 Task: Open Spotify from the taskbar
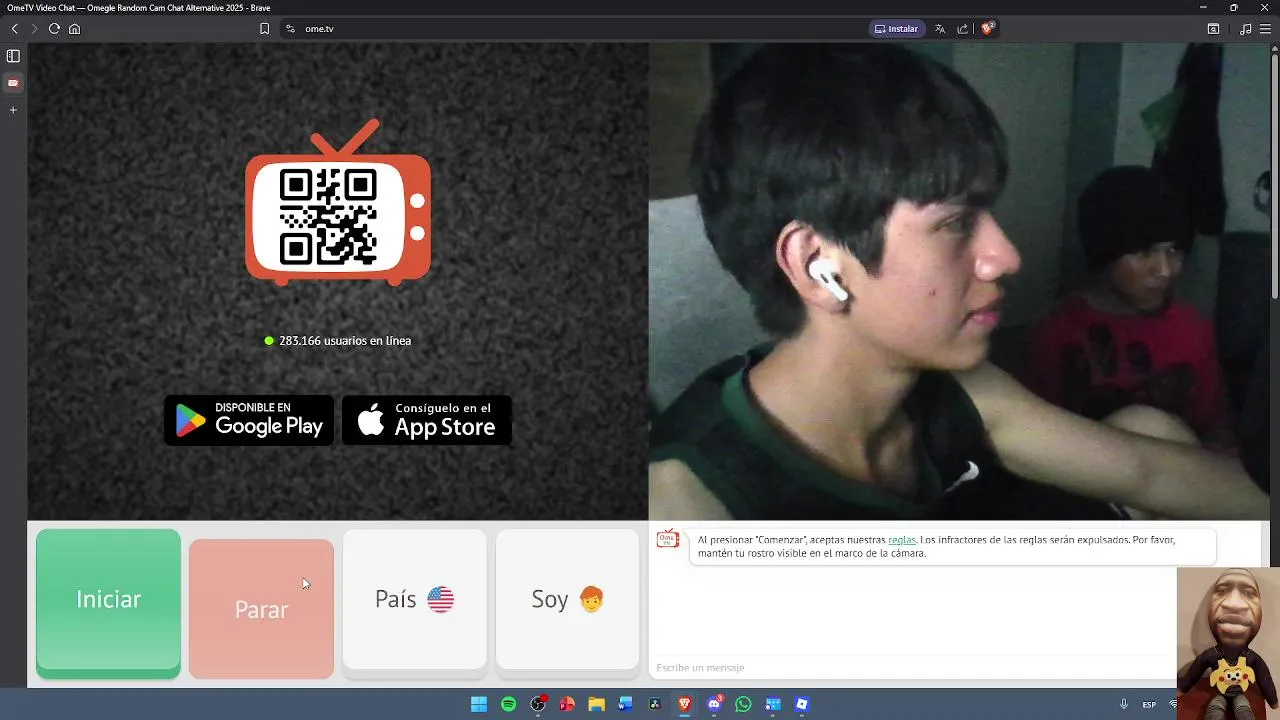pos(508,704)
